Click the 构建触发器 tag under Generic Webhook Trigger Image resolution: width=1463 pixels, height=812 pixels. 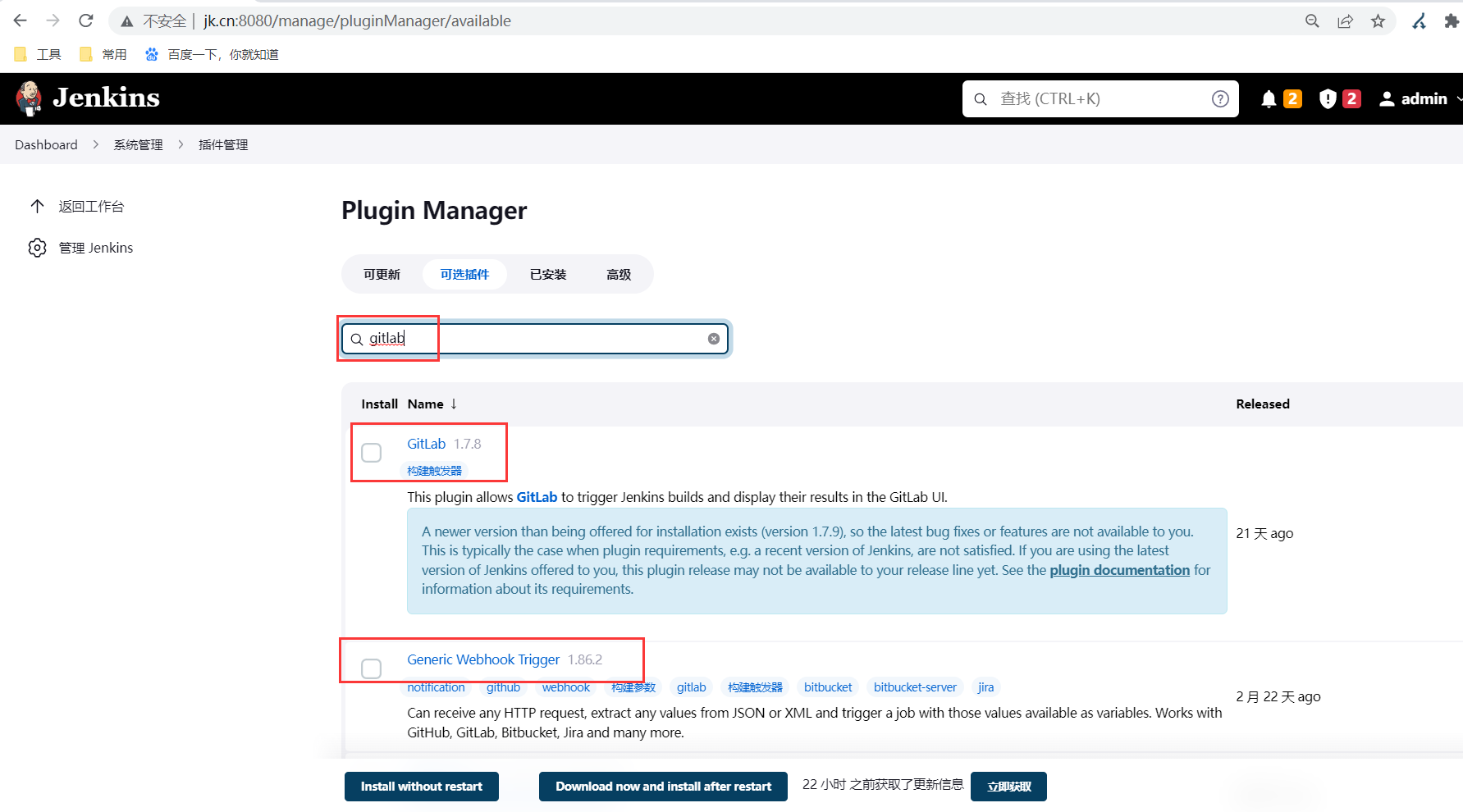coord(756,687)
